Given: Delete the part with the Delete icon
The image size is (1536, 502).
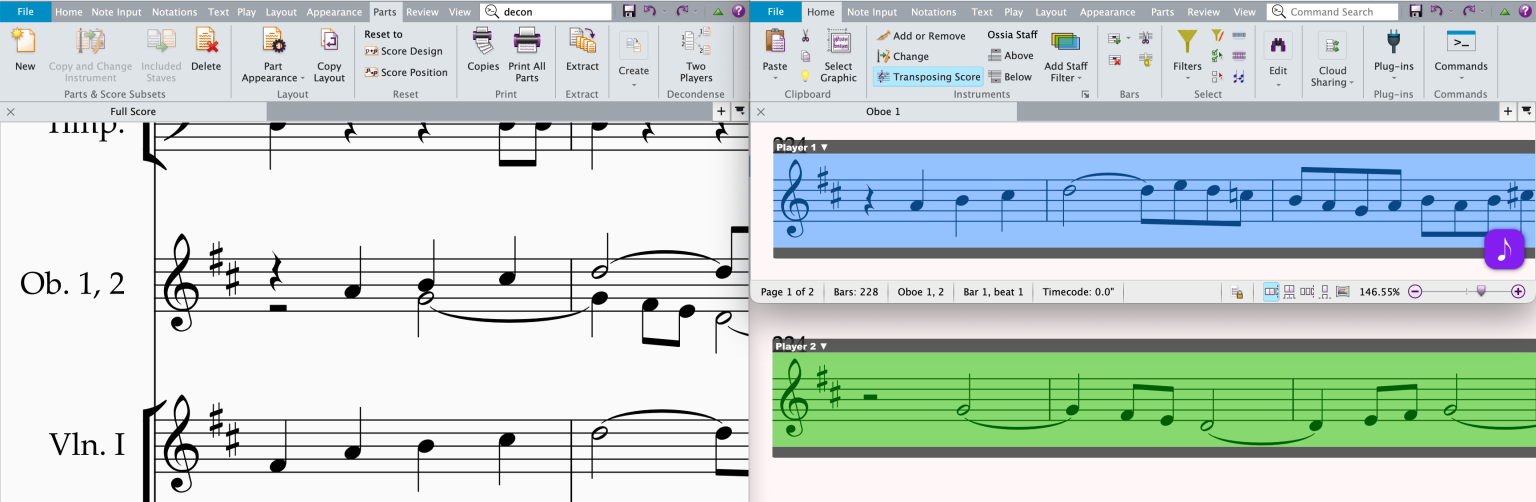Looking at the screenshot, I should 206,50.
